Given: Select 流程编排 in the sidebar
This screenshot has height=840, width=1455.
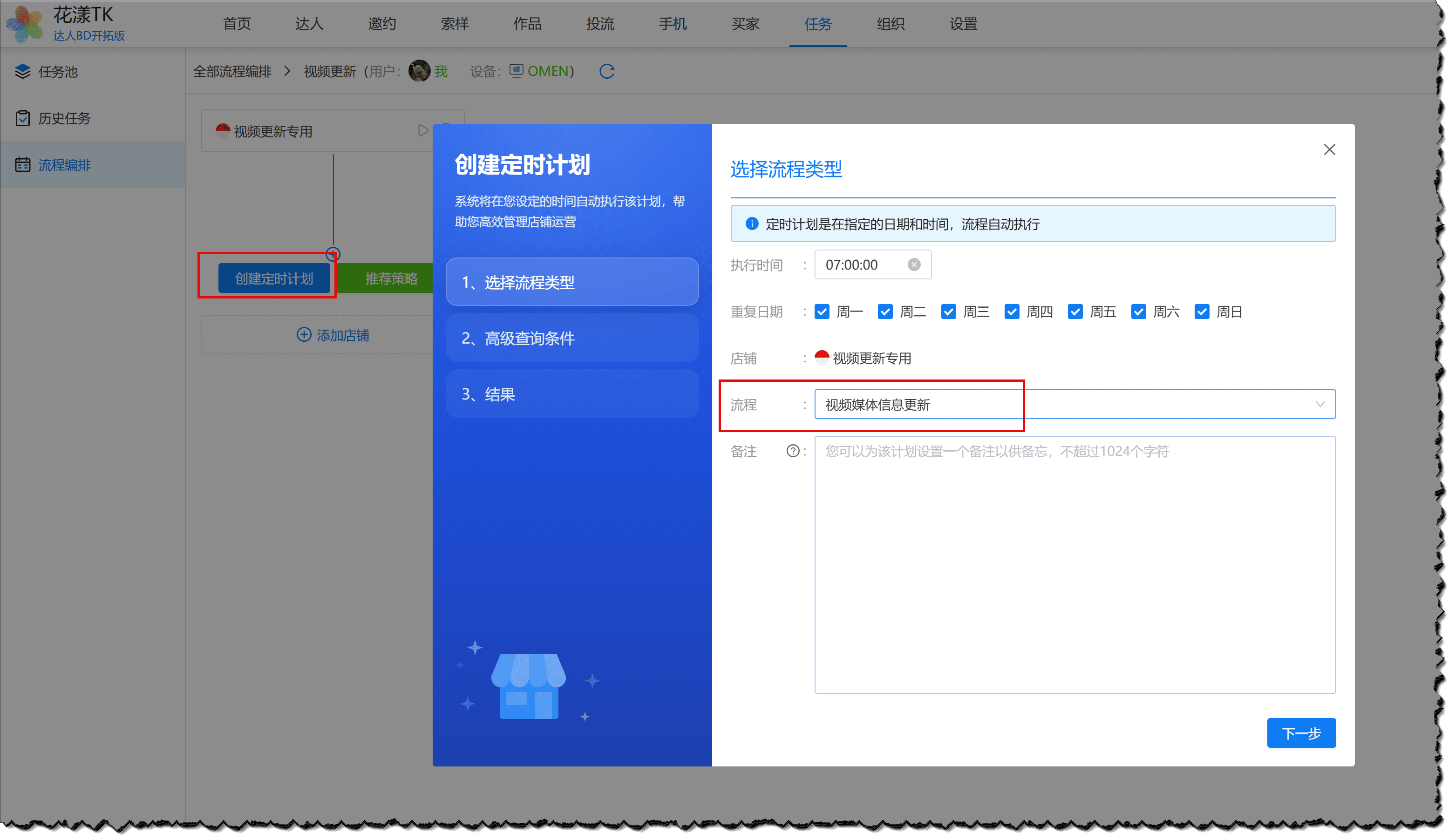Looking at the screenshot, I should 92,164.
